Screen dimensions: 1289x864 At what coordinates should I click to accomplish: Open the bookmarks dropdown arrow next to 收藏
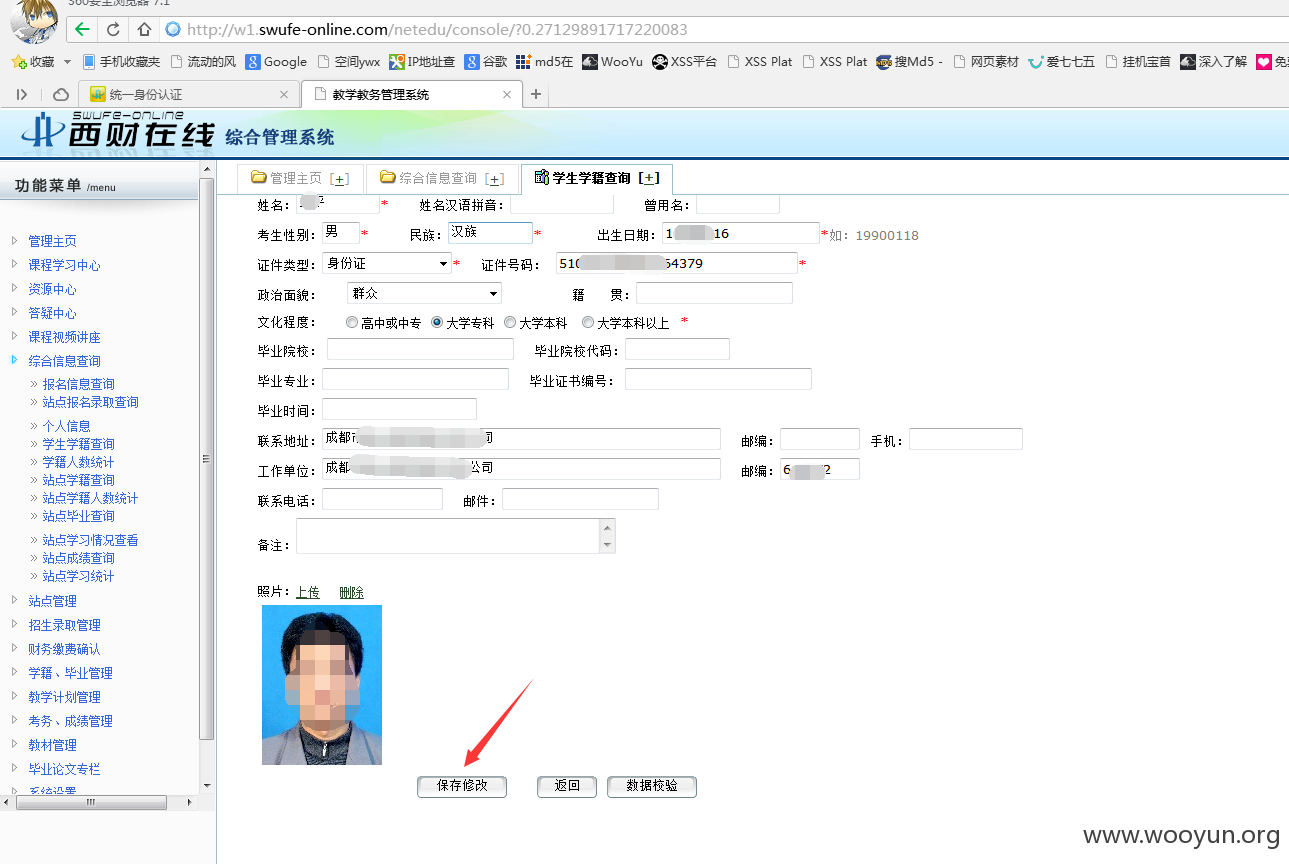[x=67, y=62]
